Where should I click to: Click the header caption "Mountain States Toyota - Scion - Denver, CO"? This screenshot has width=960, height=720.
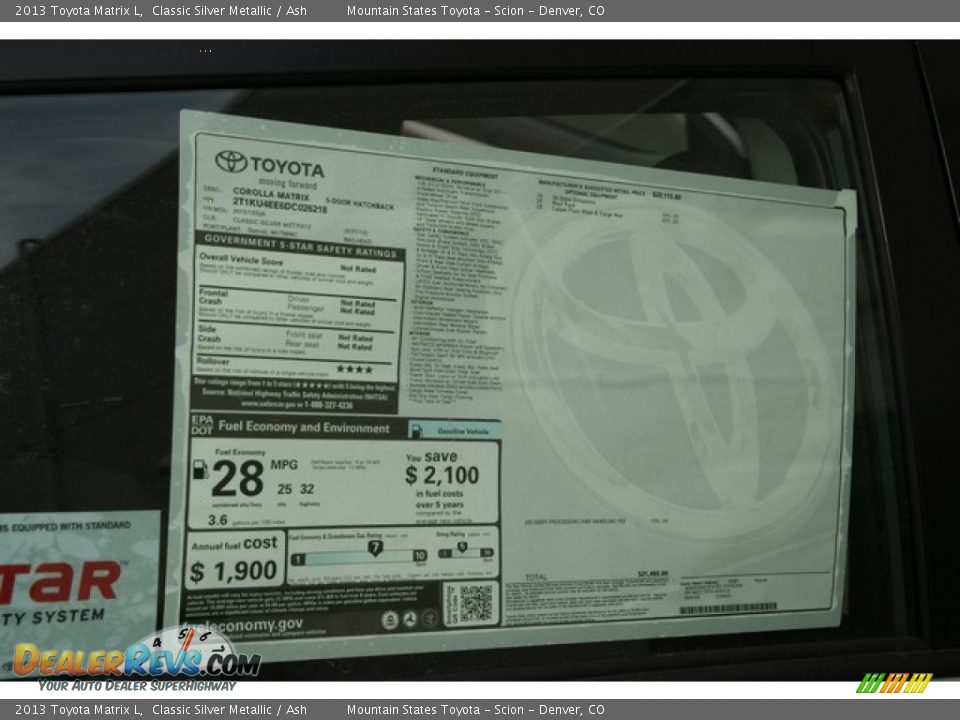476,10
